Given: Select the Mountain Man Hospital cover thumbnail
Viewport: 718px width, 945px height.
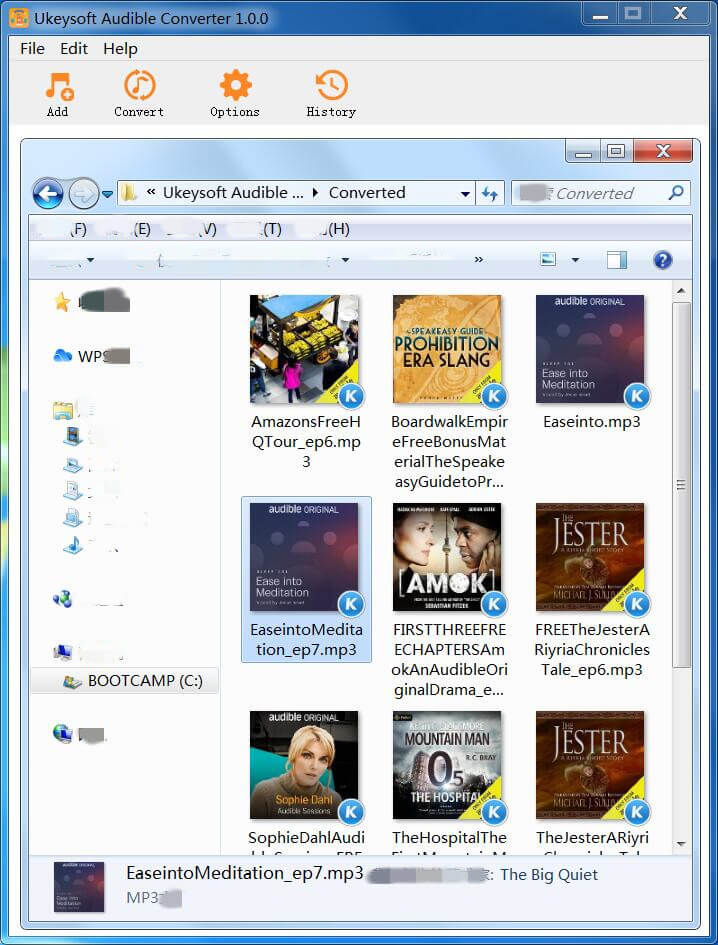Looking at the screenshot, I should coord(447,765).
